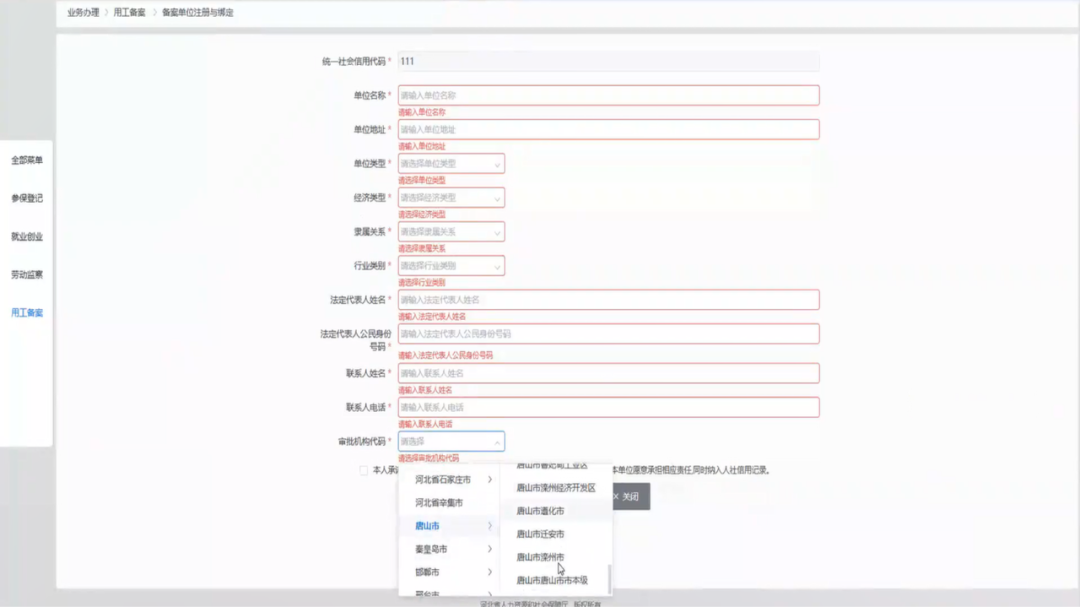1080x607 pixels.
Task: Open 参保登记 in the left sidebar
Action: [27, 198]
